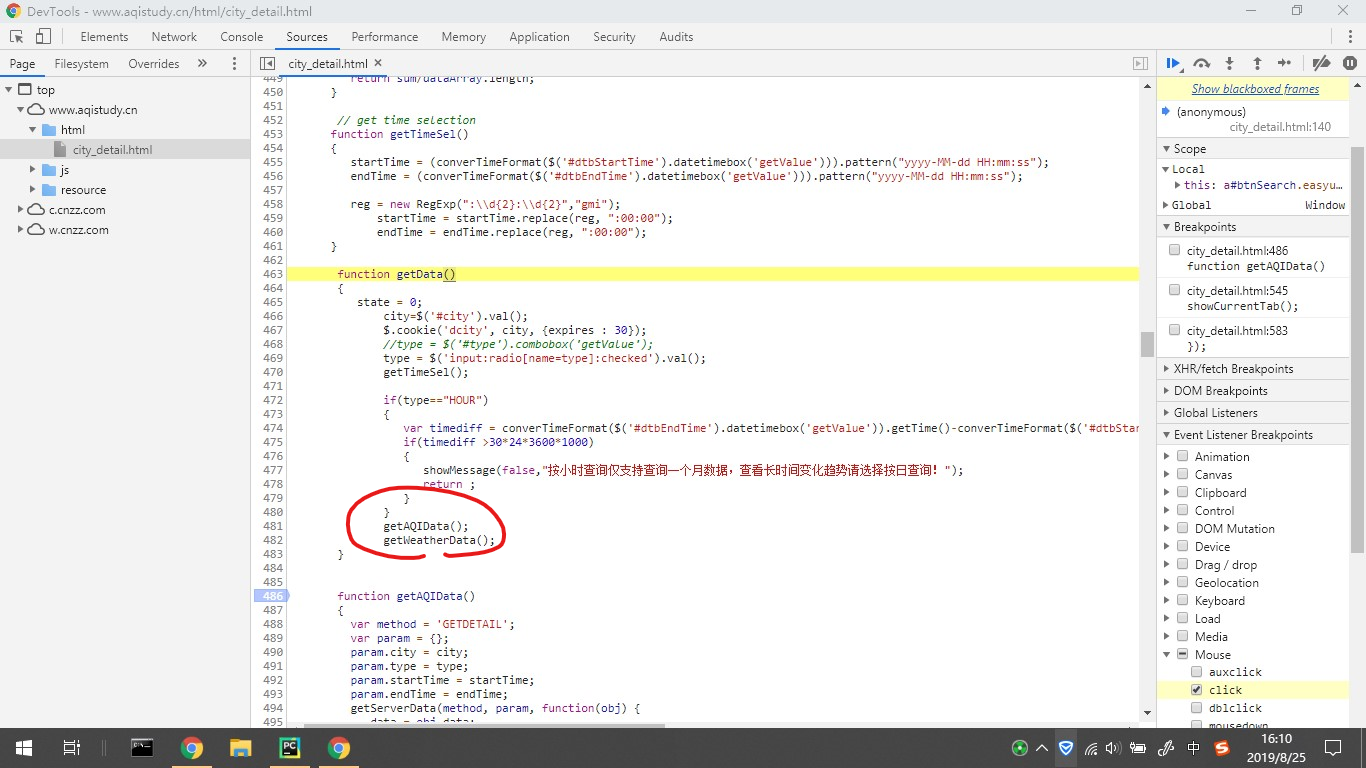Open the Windows Start menu
Viewport: 1366px width, 768px height.
tap(24, 748)
